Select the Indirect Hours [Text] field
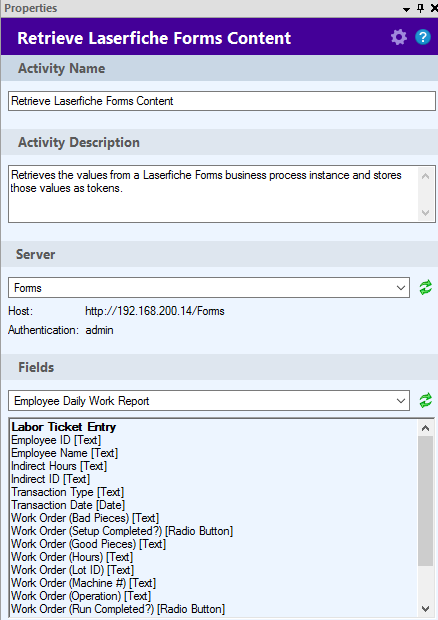The height and width of the screenshot is (620, 438). click(59, 466)
